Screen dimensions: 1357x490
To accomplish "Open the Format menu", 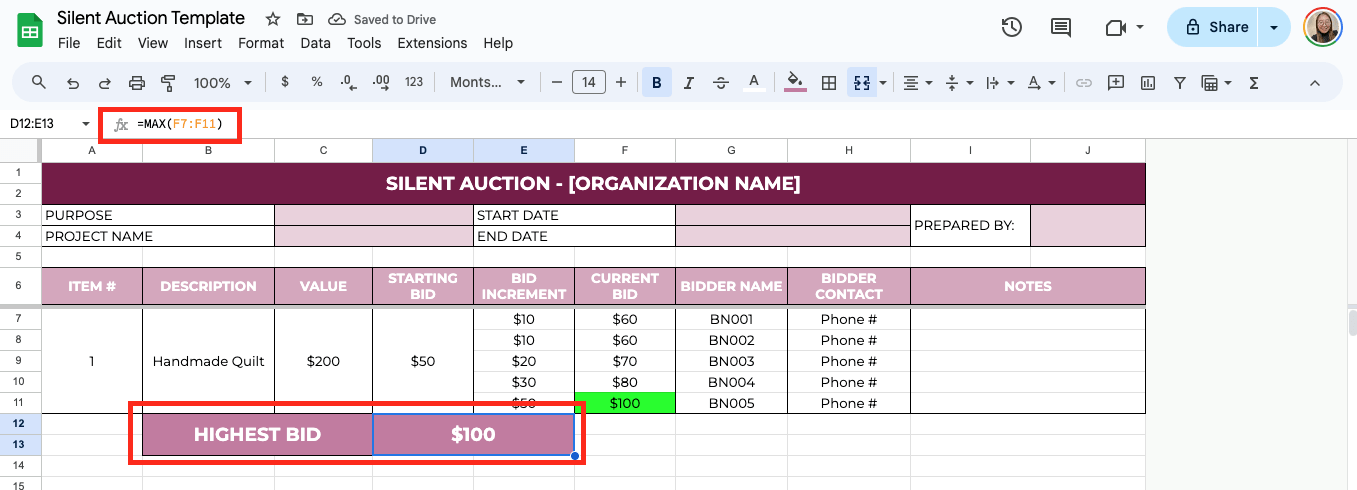I will pos(261,43).
